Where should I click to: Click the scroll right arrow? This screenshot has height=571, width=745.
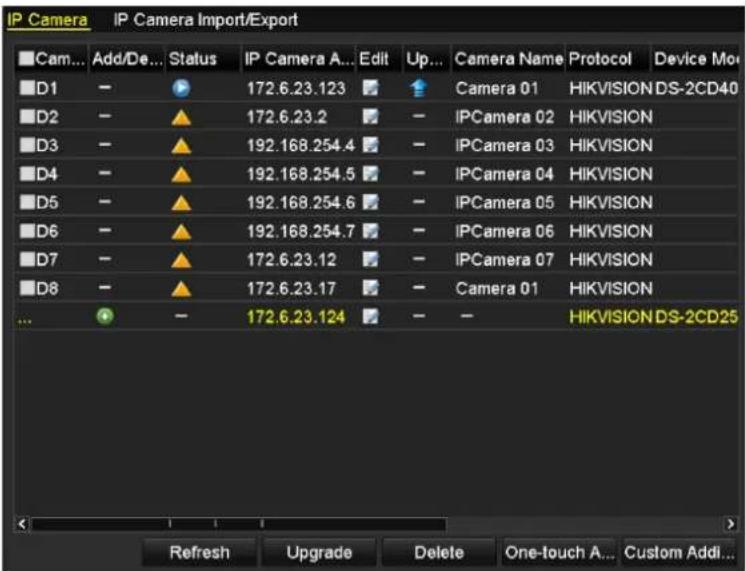[730, 524]
